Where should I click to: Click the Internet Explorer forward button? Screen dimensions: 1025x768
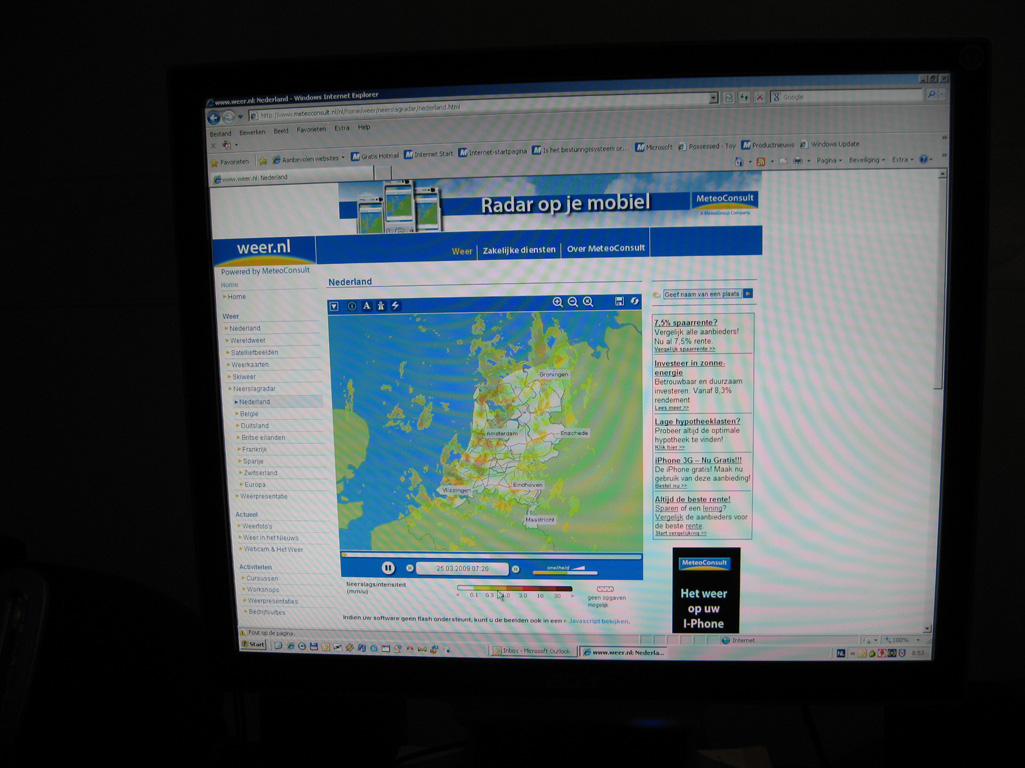228,118
